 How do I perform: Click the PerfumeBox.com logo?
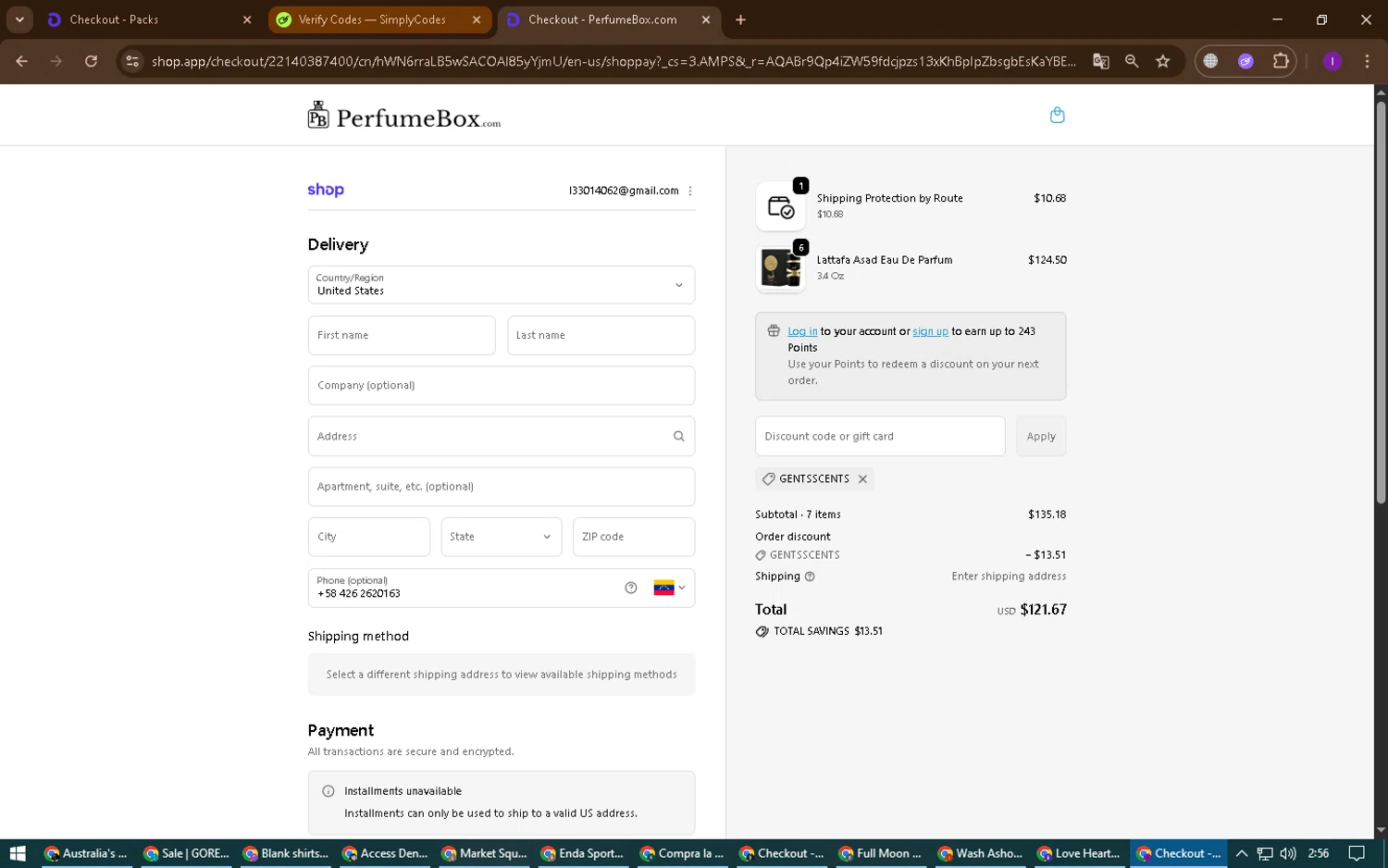pyautogui.click(x=404, y=117)
